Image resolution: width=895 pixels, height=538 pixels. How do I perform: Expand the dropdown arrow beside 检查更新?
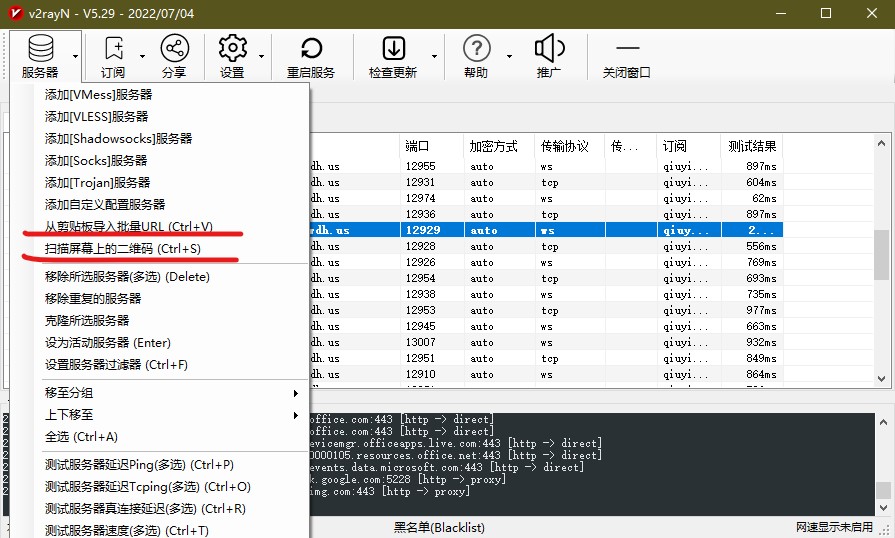click(435, 57)
